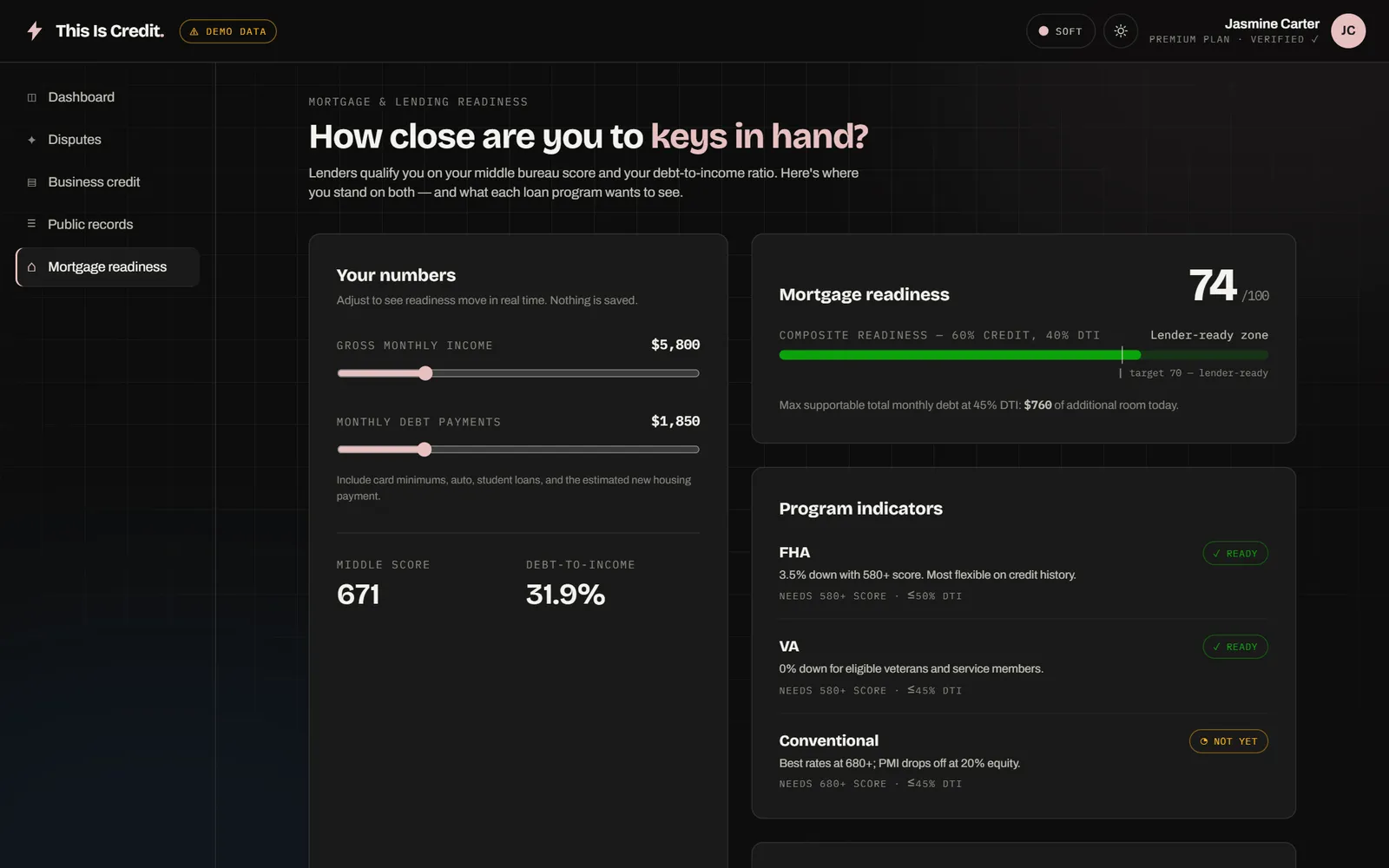The height and width of the screenshot is (868, 1389).
Task: Click the Mortgage readiness house icon
Action: click(x=32, y=266)
